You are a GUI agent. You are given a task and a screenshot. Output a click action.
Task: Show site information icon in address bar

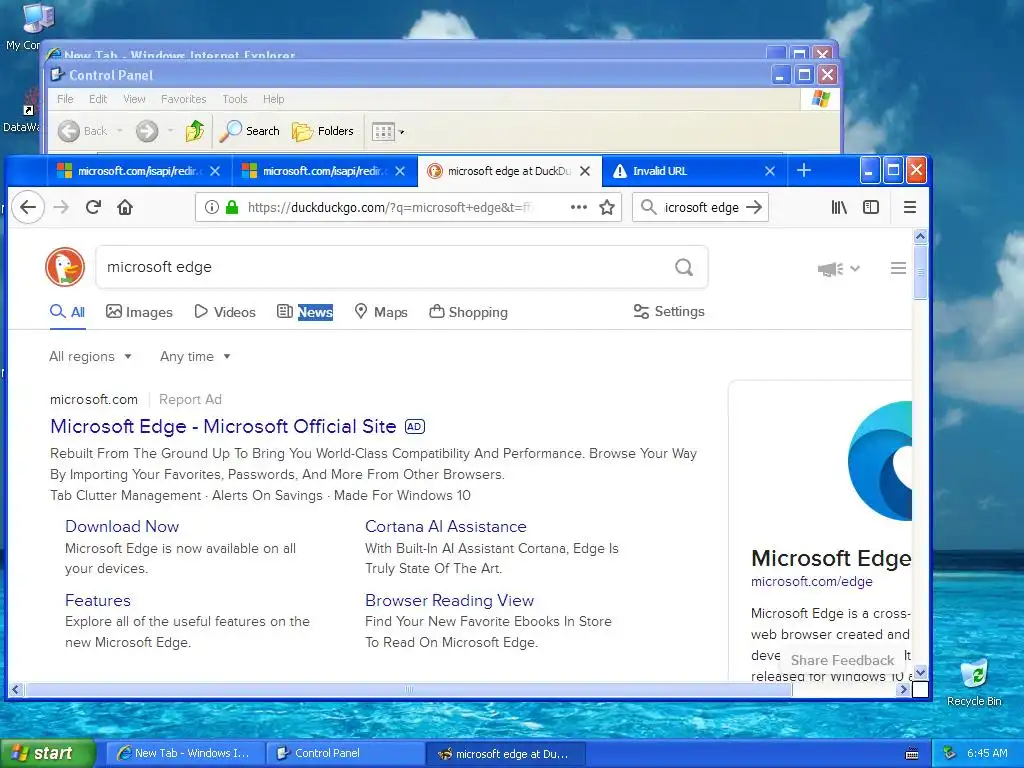(211, 208)
